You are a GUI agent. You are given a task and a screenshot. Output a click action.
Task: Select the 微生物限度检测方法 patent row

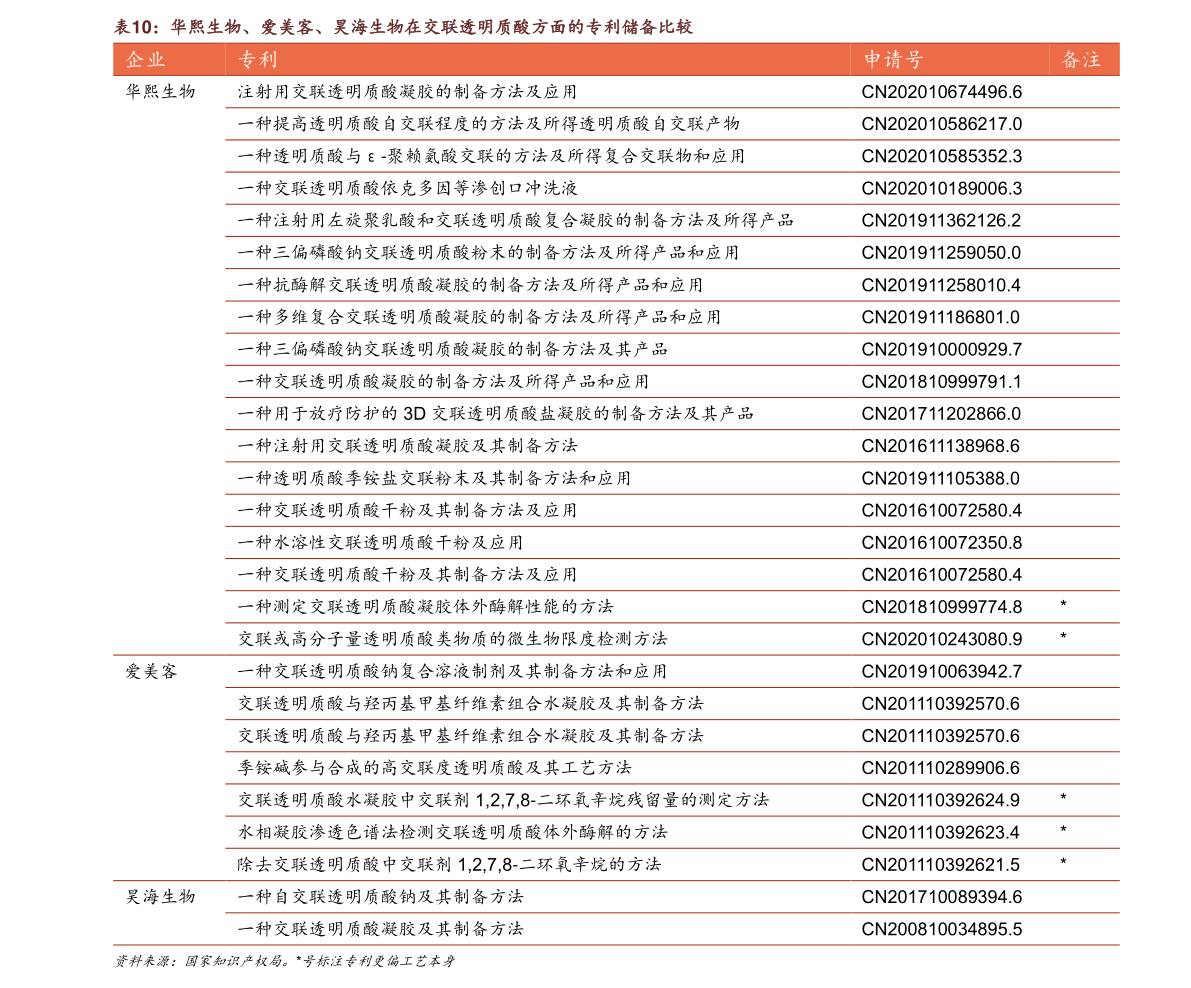[x=453, y=639]
